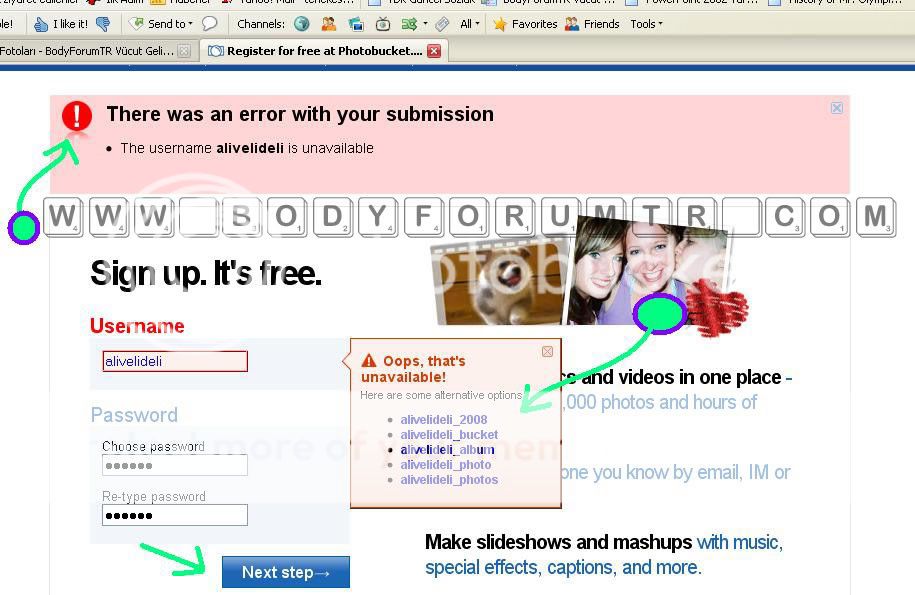Choose the alivelideli_photos suggestion

click(x=449, y=480)
